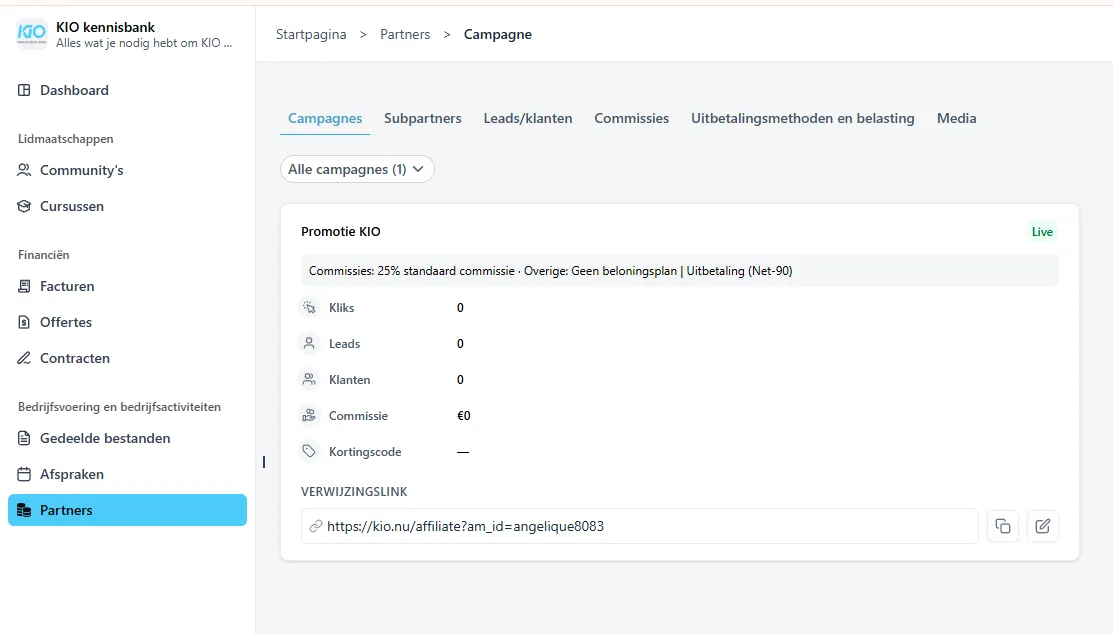The height and width of the screenshot is (634, 1113).
Task: Click the Kortingscode label text
Action: tap(365, 452)
